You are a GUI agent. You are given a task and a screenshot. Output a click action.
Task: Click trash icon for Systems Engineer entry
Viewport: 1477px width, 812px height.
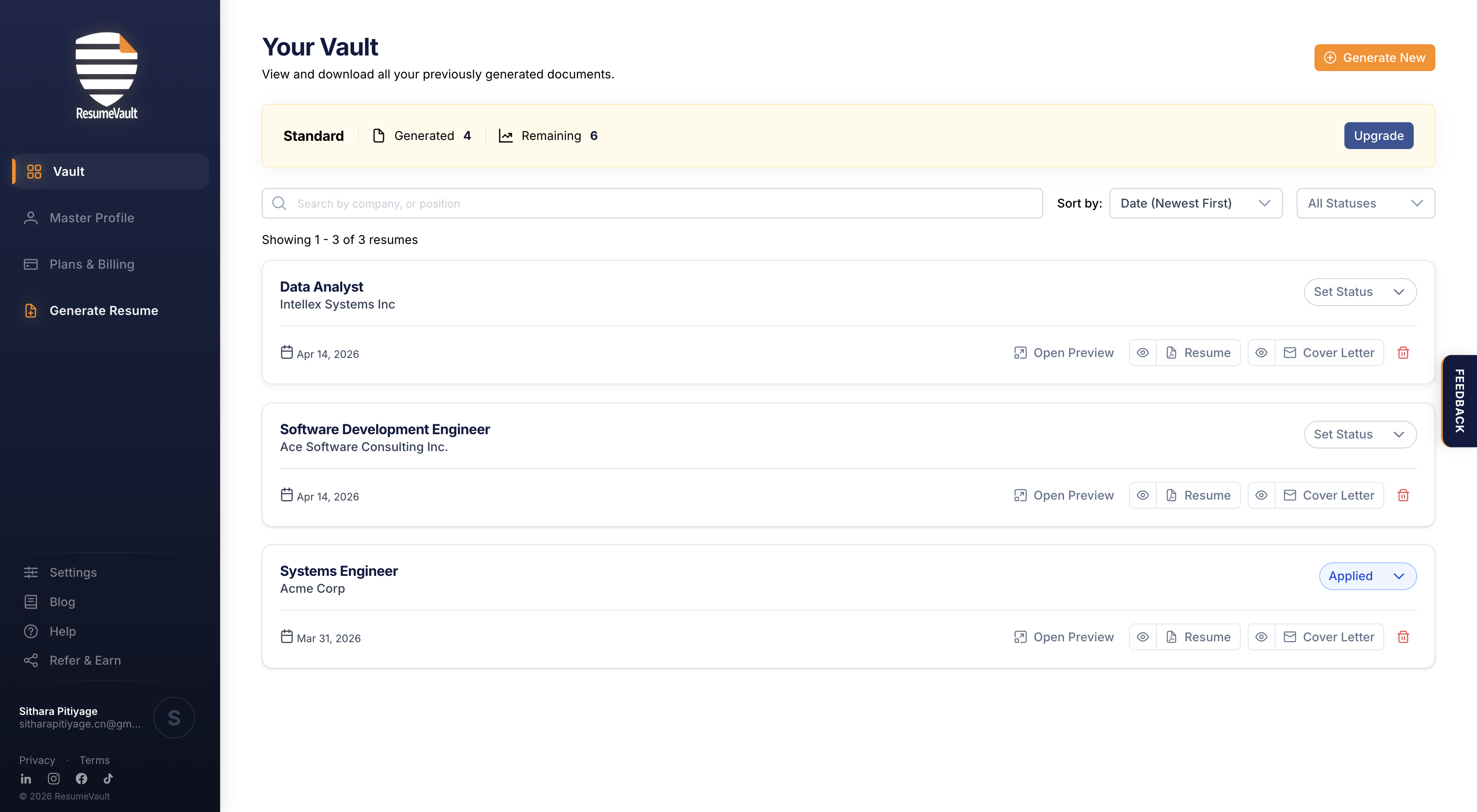coord(1403,637)
